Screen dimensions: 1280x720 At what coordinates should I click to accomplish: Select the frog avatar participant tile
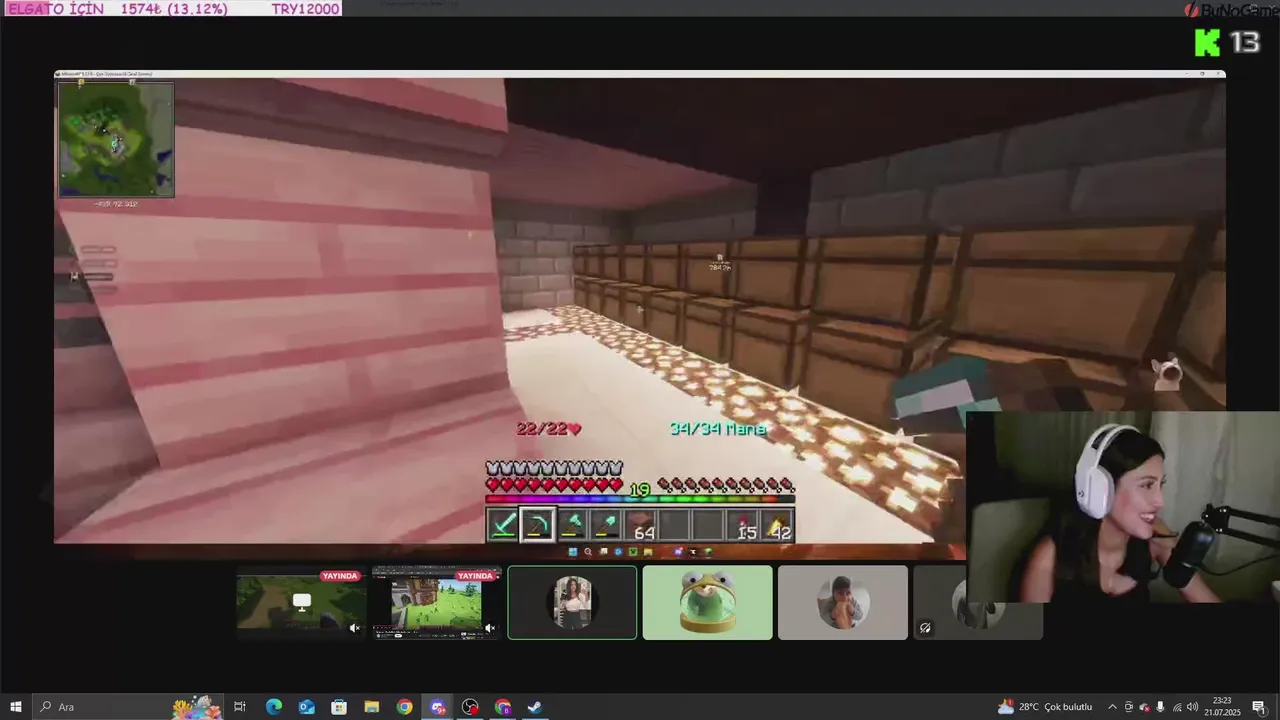point(707,602)
